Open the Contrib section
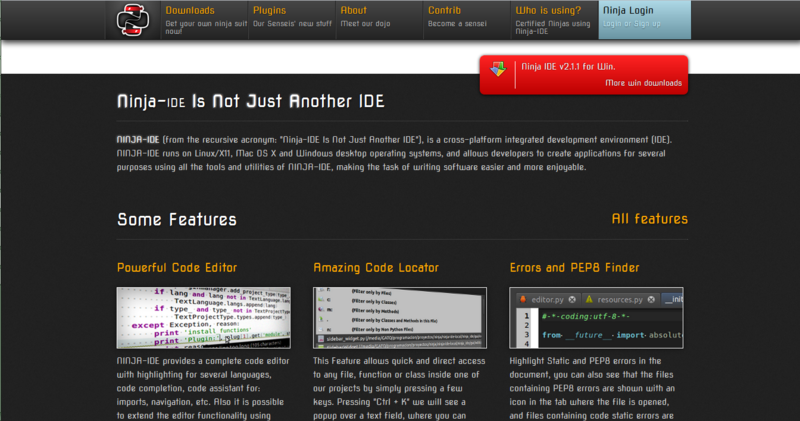 [444, 10]
